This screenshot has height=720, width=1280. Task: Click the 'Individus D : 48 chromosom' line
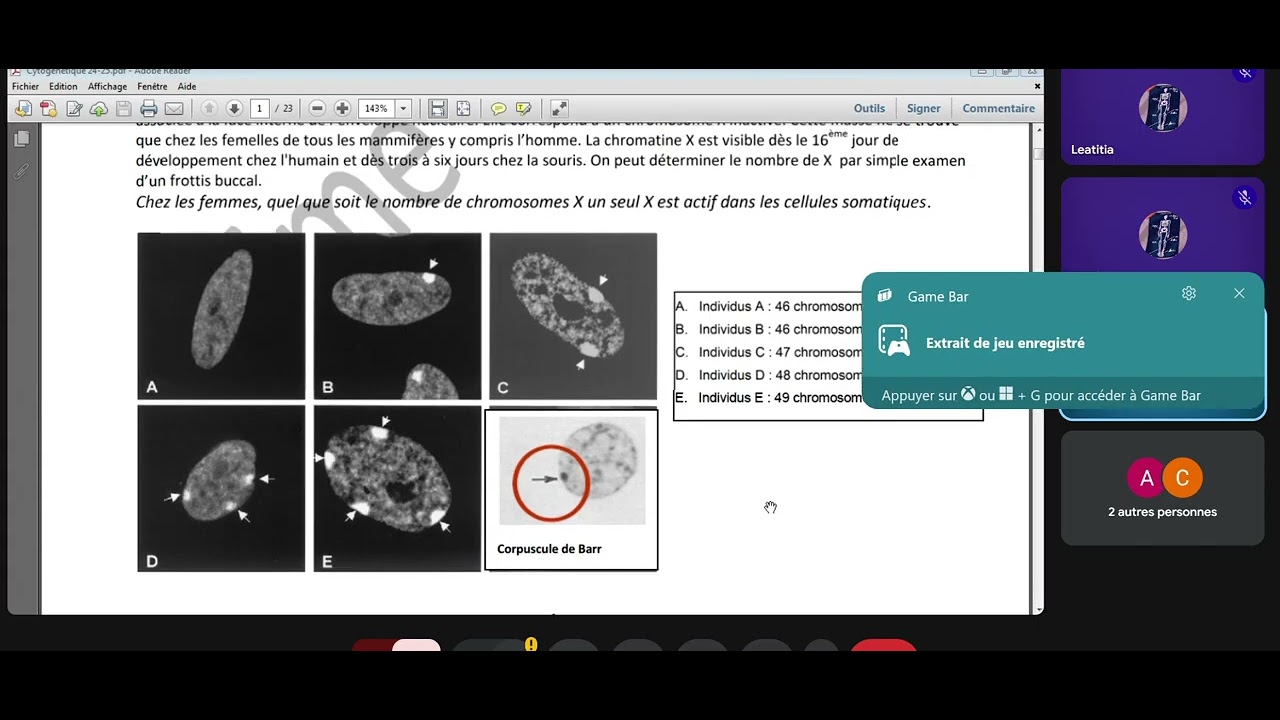(779, 376)
